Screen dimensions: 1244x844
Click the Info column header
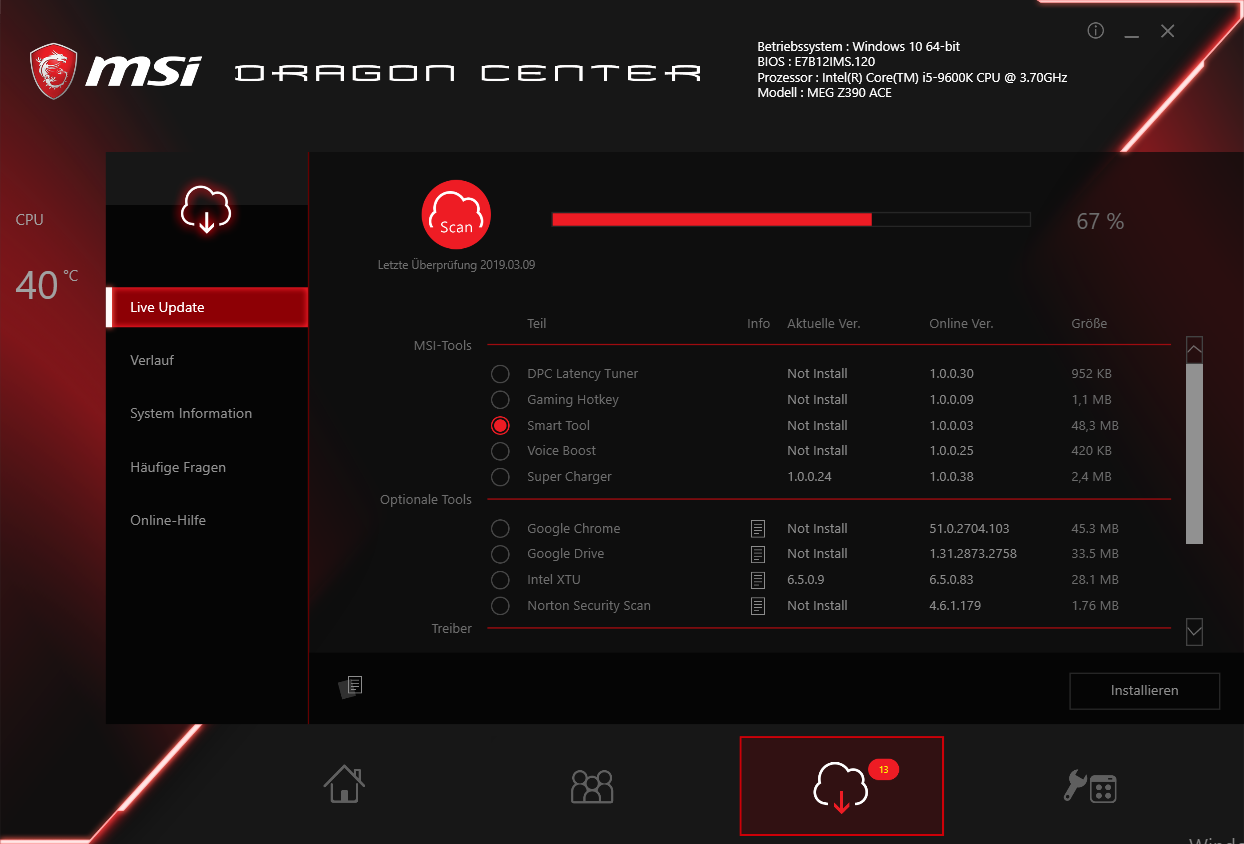pyautogui.click(x=759, y=323)
